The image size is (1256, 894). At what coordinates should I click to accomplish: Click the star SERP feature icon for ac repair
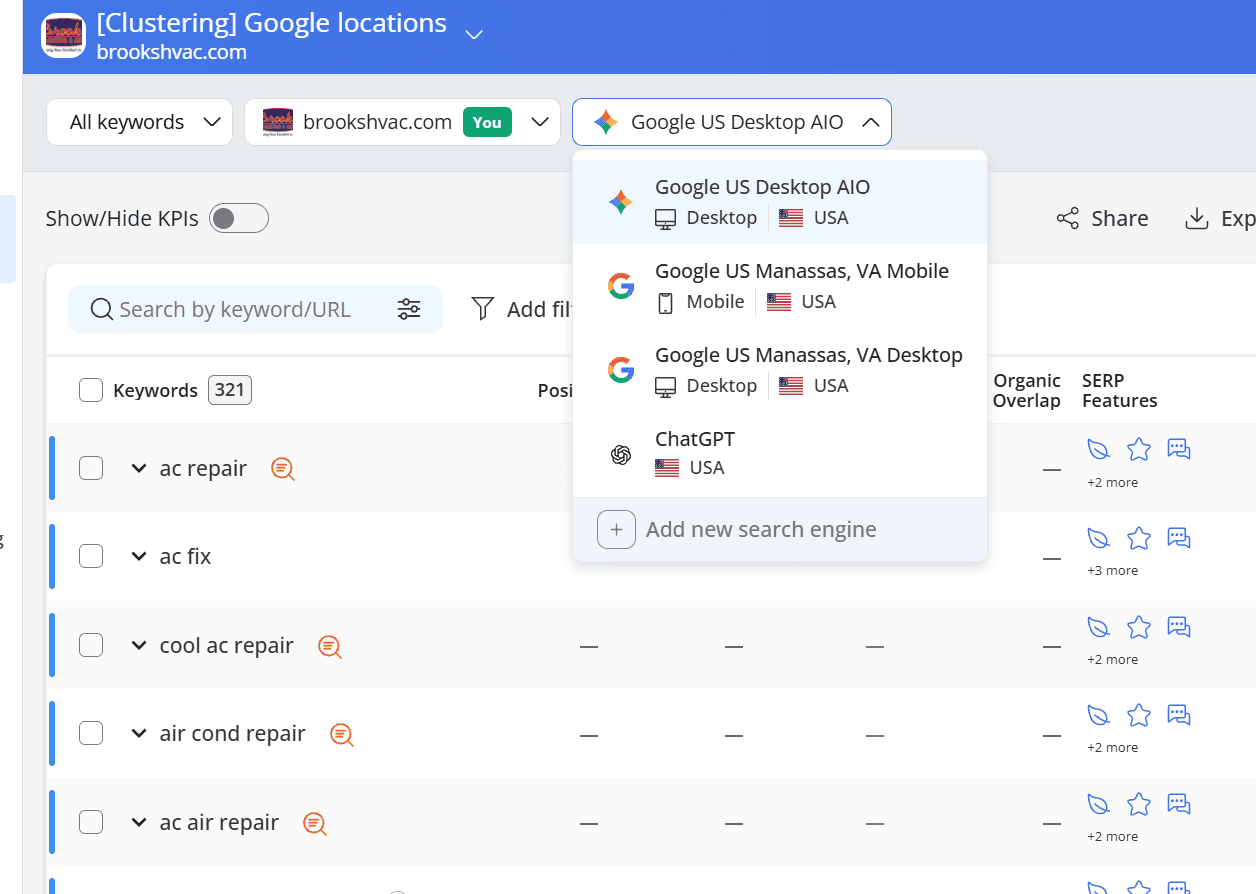pyautogui.click(x=1139, y=450)
